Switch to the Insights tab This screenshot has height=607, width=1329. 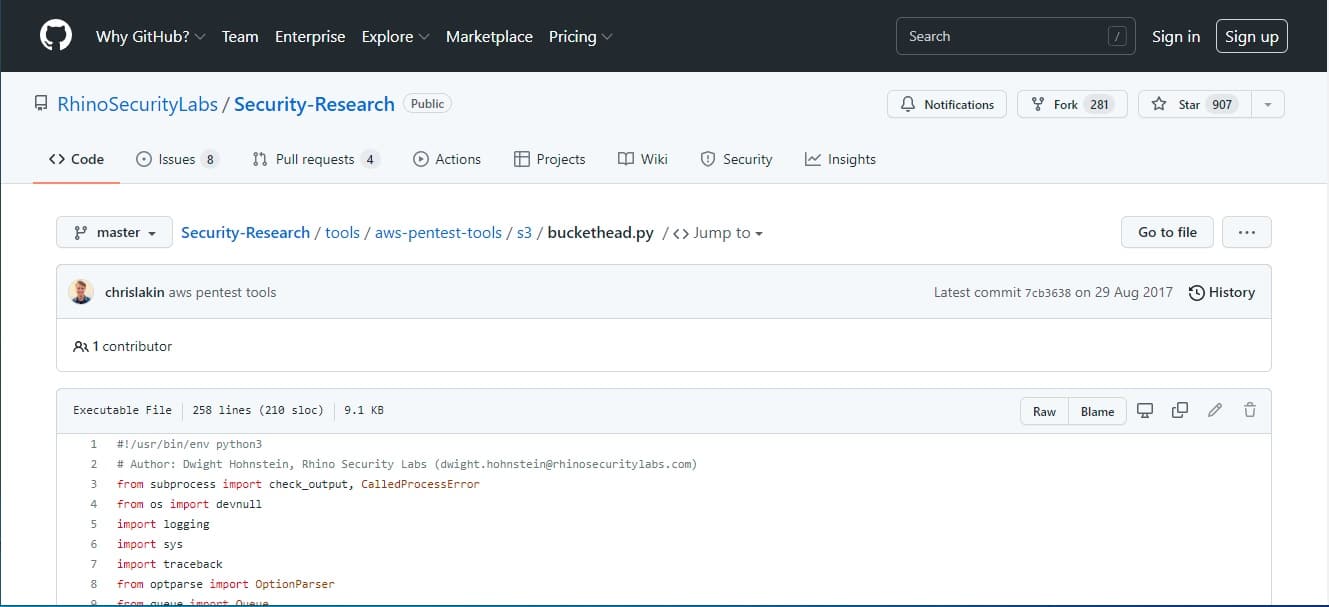(x=840, y=159)
